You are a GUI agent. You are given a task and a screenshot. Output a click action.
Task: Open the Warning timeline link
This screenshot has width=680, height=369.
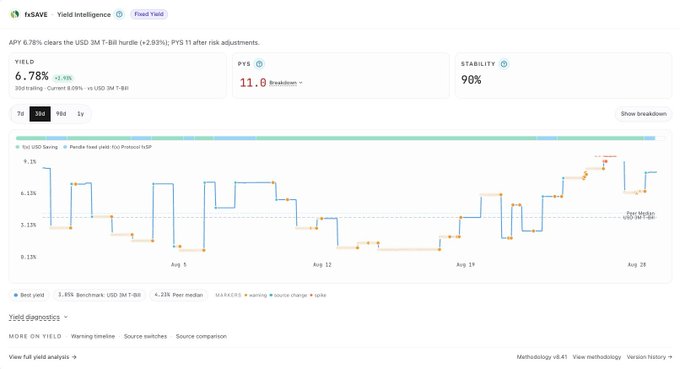(x=93, y=336)
